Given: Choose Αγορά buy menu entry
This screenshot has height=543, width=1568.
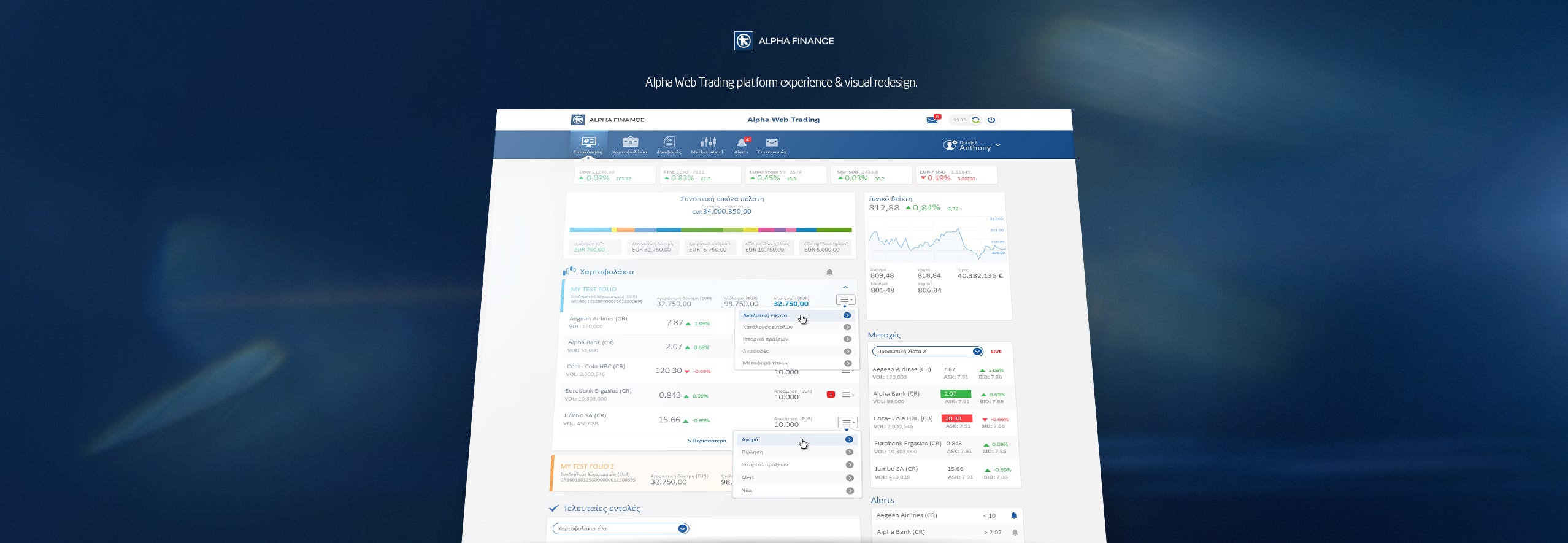Looking at the screenshot, I should click(797, 439).
